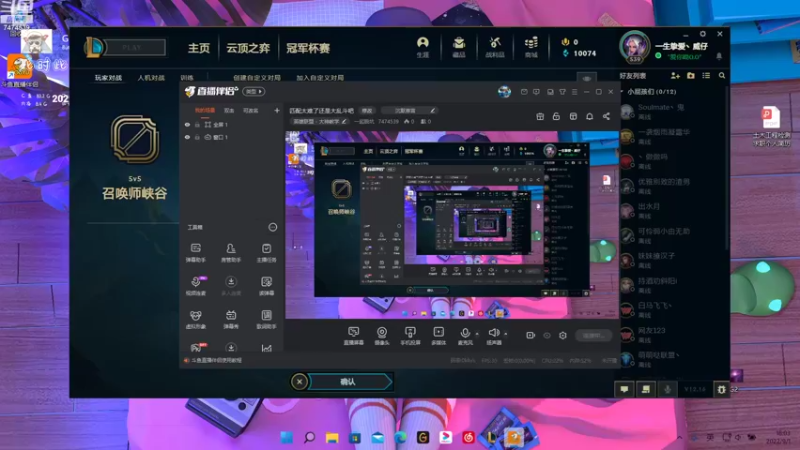800x450 pixels.
Task: Open the voice tool with purple badge
Action: [x=195, y=286]
